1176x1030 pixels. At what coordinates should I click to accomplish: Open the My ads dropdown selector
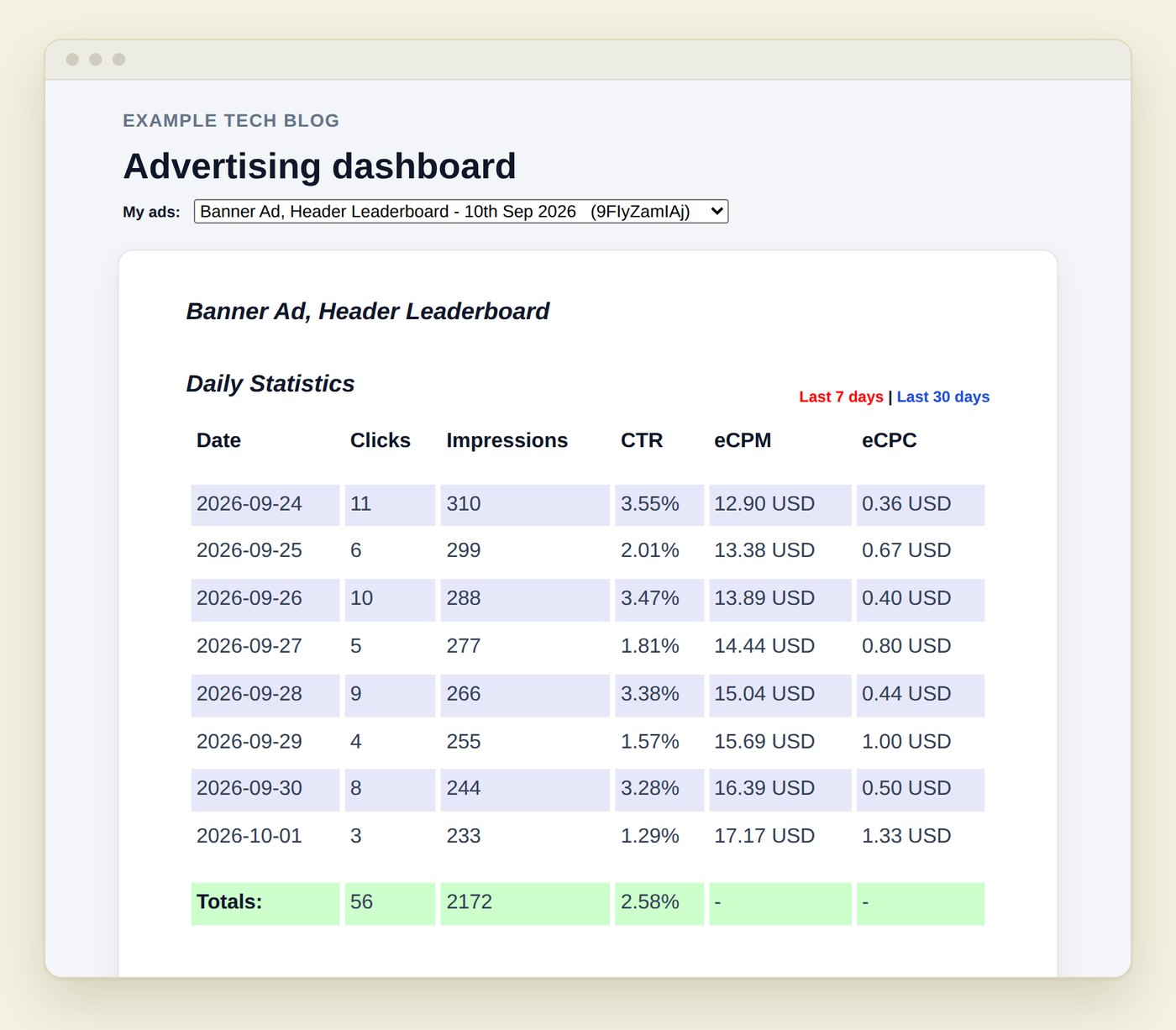click(460, 211)
